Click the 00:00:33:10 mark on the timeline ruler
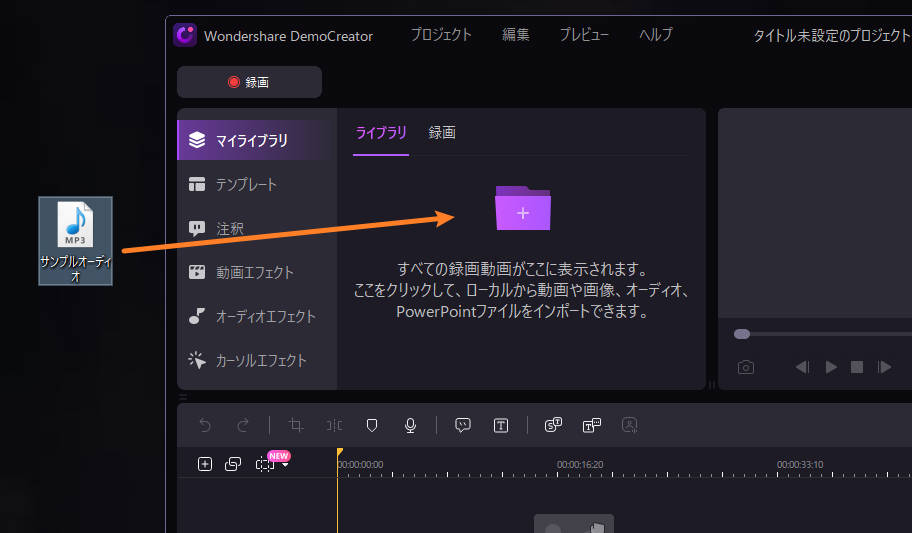The height and width of the screenshot is (533, 912). (800, 464)
